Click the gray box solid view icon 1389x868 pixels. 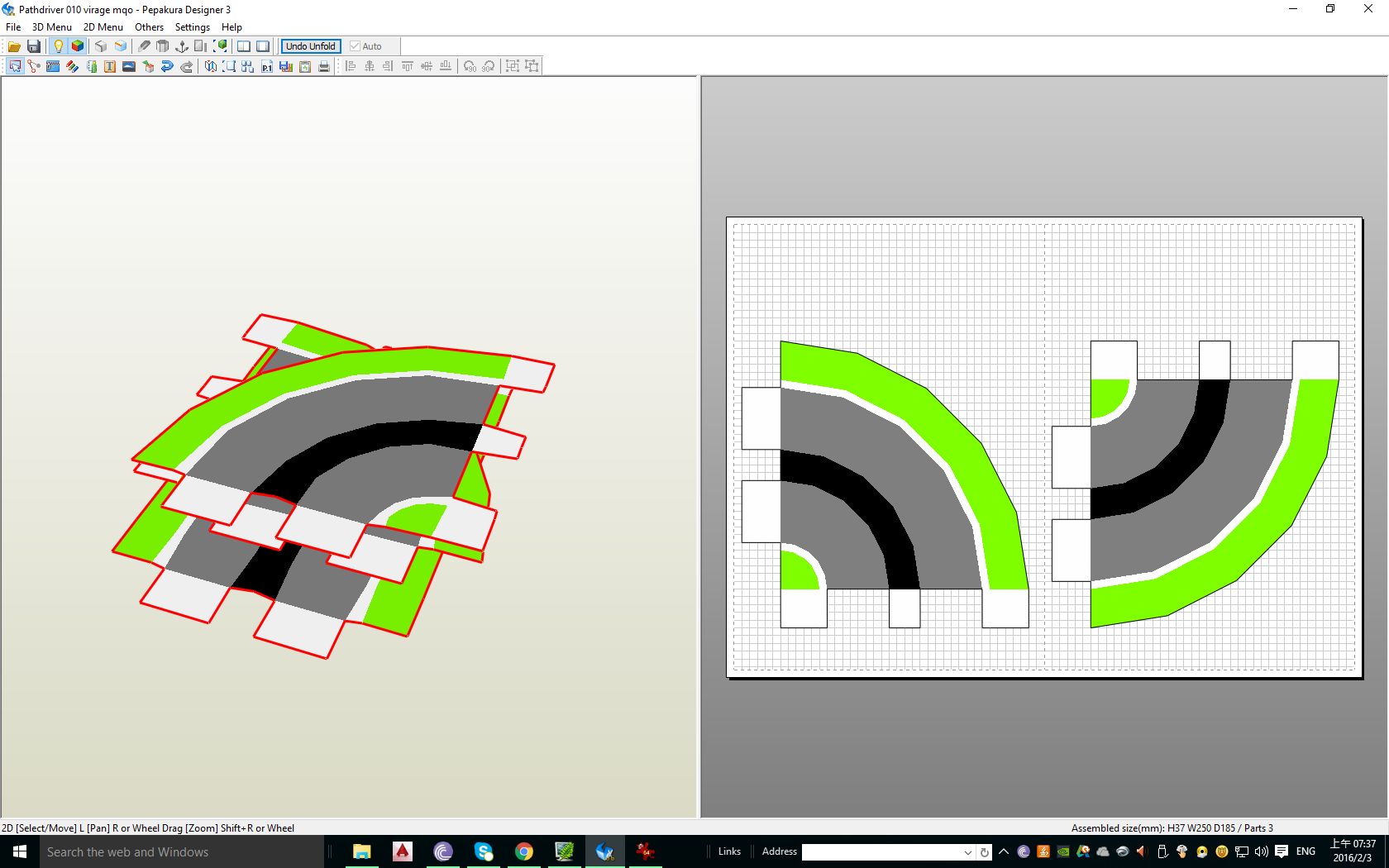[x=101, y=46]
